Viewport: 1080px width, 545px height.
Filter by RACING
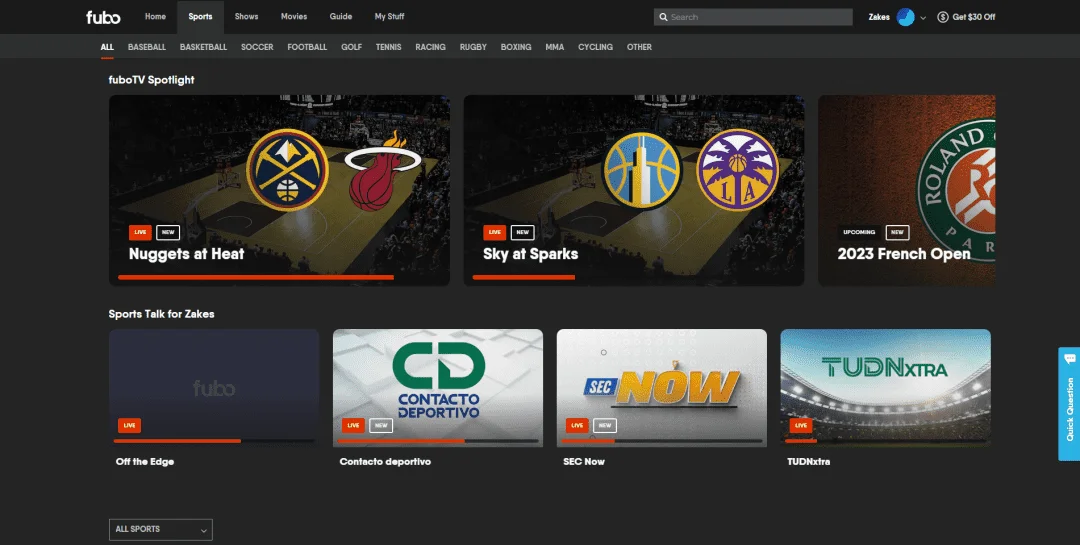coord(430,47)
